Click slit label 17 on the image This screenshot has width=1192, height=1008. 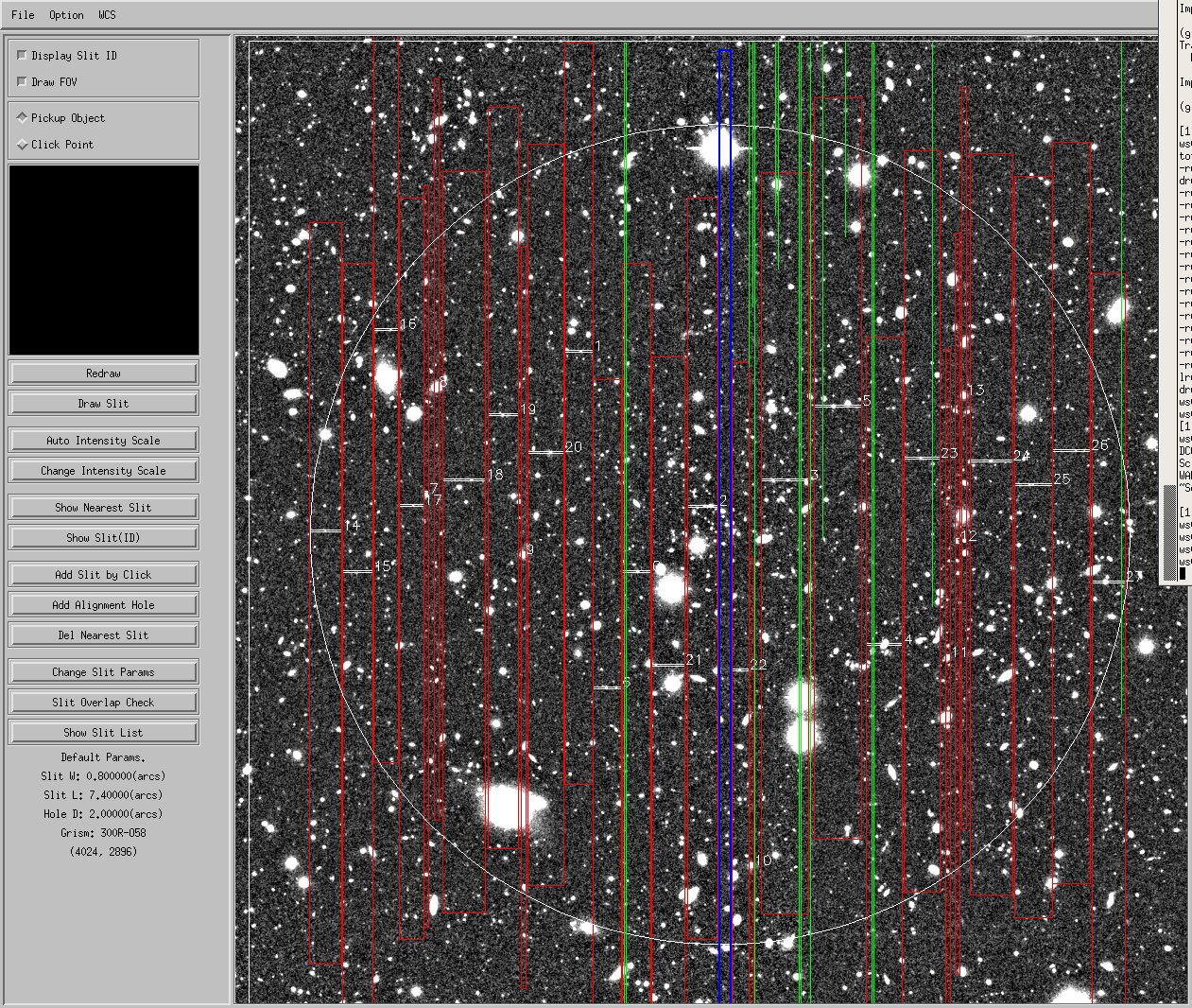pyautogui.click(x=434, y=499)
